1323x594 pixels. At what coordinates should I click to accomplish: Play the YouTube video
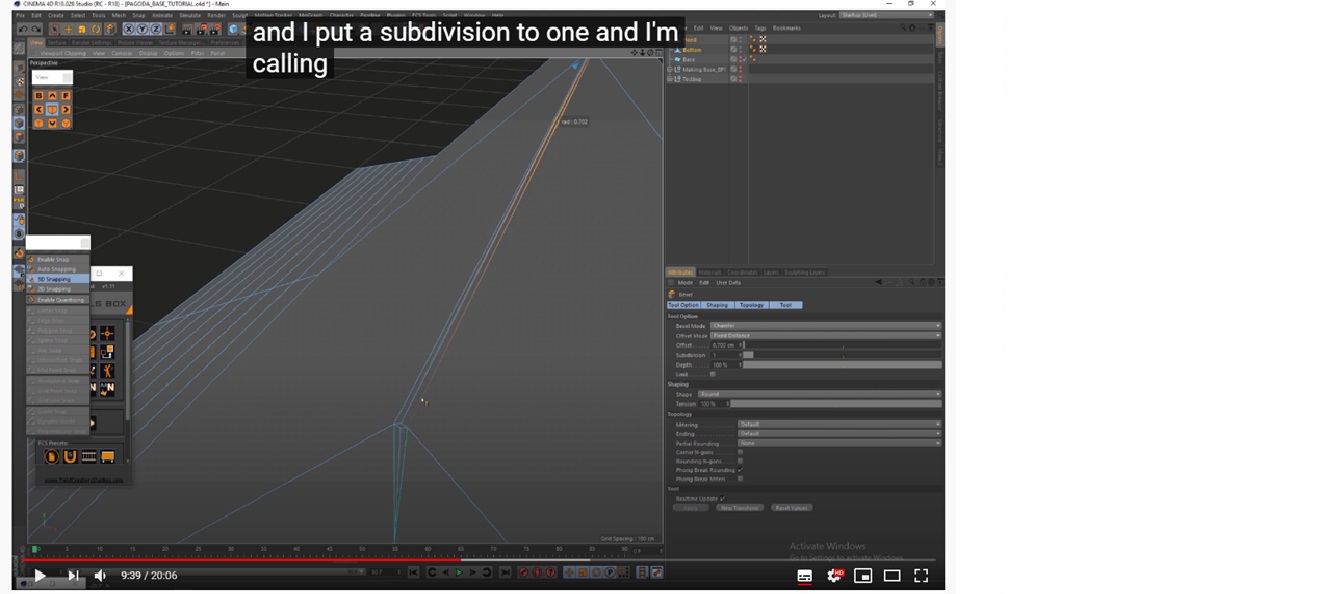[39, 576]
